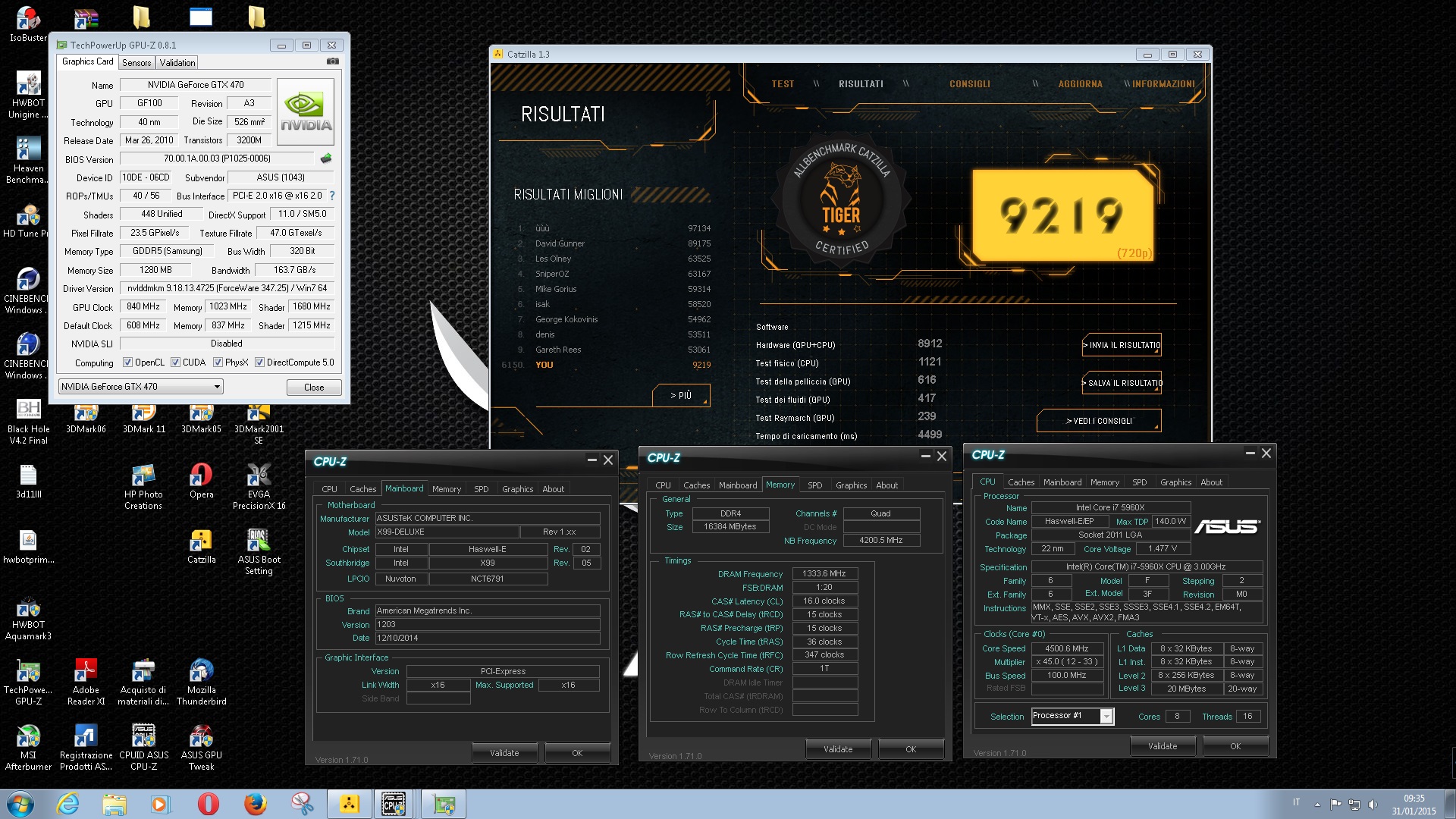The image size is (1456, 819).
Task: Click the Windows Start button
Action: pos(20,804)
